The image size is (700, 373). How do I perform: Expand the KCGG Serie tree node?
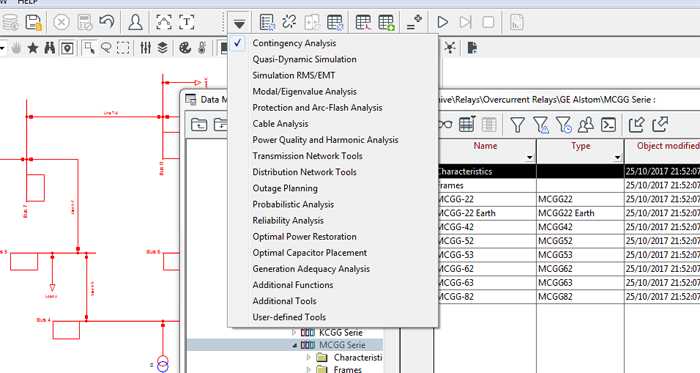(294, 332)
